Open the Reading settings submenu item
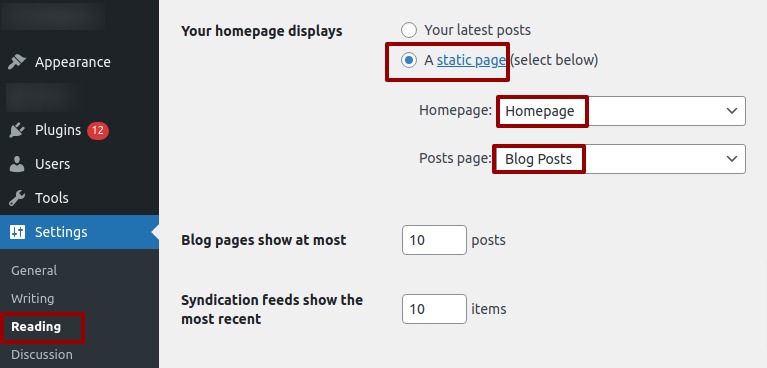This screenshot has height=368, width=767. [x=36, y=326]
